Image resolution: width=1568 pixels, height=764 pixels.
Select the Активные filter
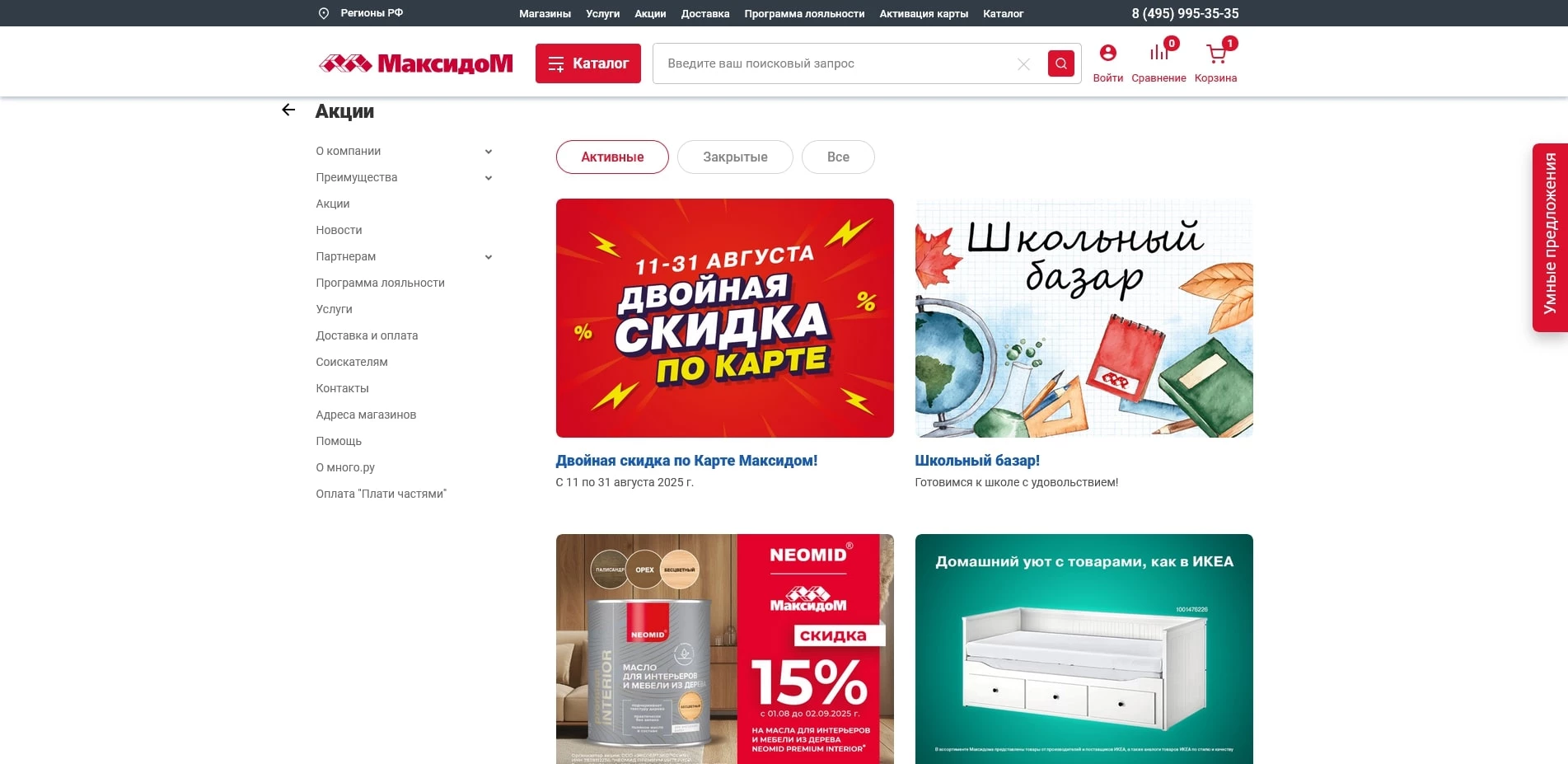[x=612, y=157]
